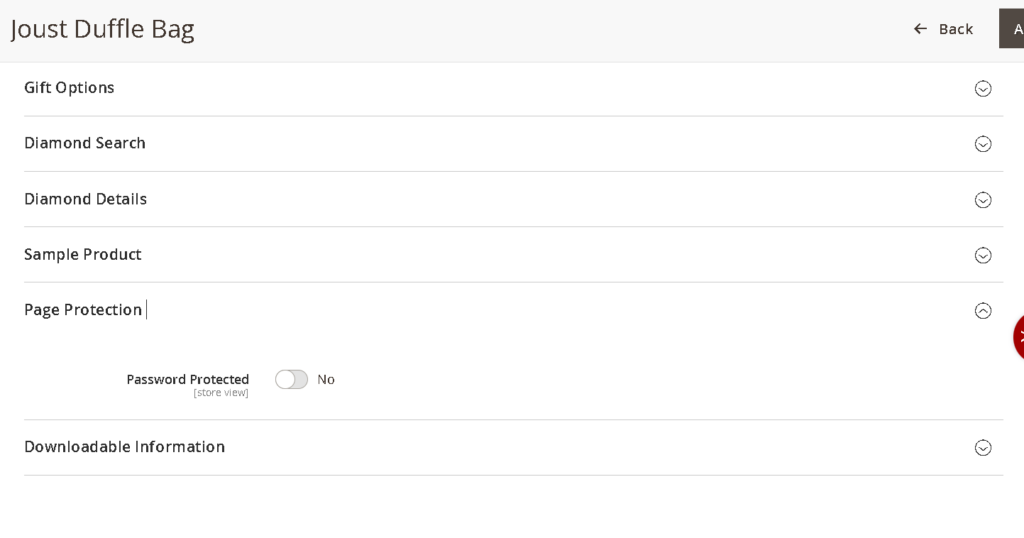Collapse the Page Protection section title
1024x538 pixels.
pos(83,310)
